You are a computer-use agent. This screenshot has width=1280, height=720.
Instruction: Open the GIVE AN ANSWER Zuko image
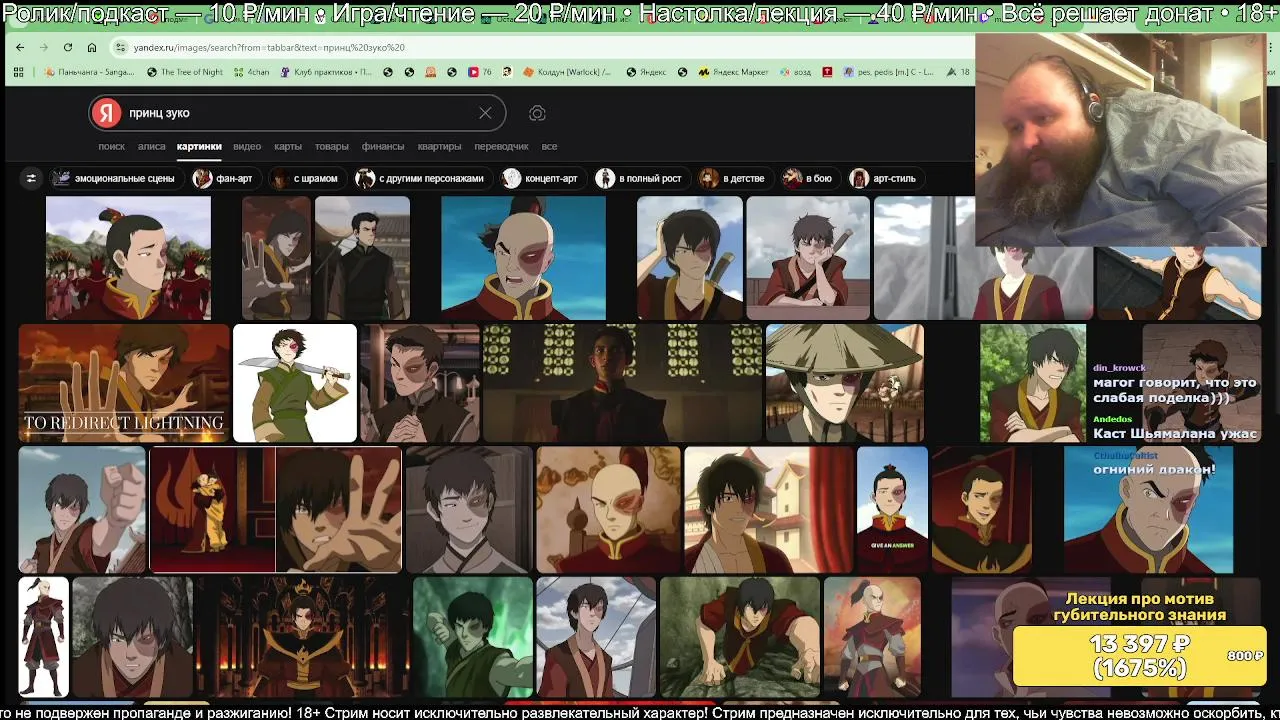892,510
